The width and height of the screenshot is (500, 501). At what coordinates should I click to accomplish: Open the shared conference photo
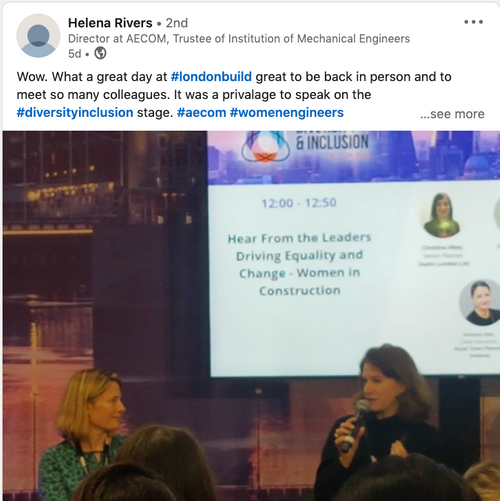point(251,316)
